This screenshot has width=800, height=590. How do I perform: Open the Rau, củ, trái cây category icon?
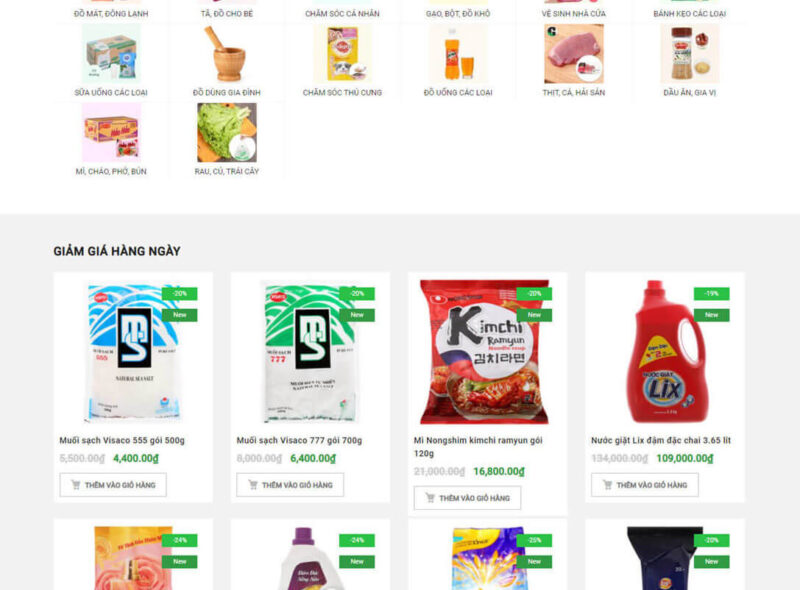227,133
